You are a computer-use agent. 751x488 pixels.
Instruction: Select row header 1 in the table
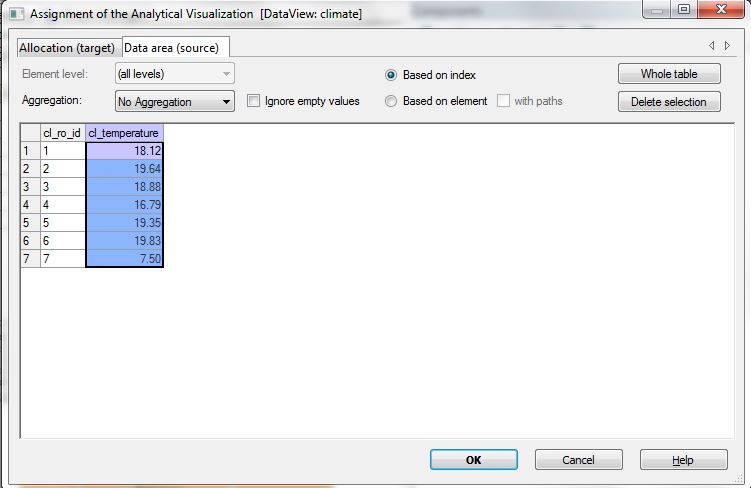click(30, 151)
